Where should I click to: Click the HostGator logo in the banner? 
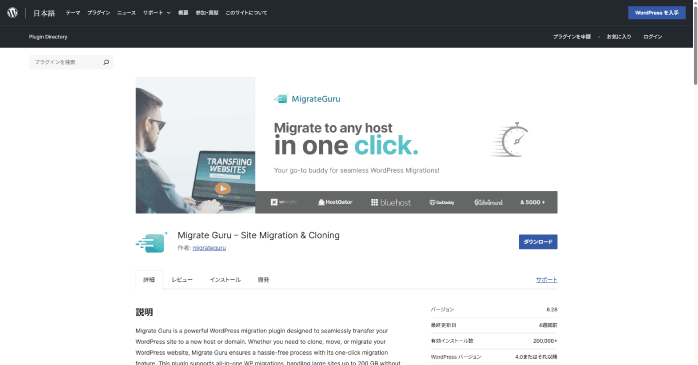335,202
